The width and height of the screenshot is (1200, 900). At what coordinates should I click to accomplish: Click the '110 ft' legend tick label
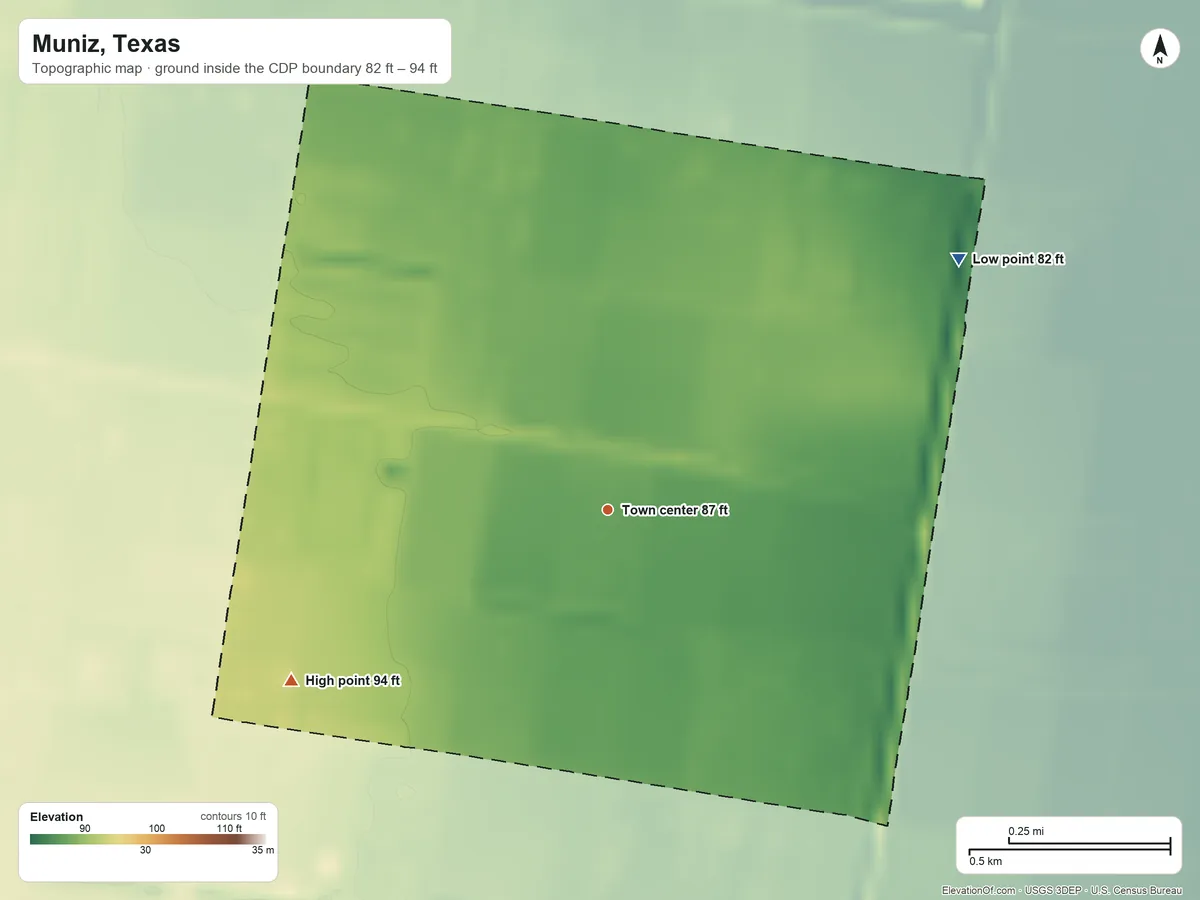[x=229, y=828]
